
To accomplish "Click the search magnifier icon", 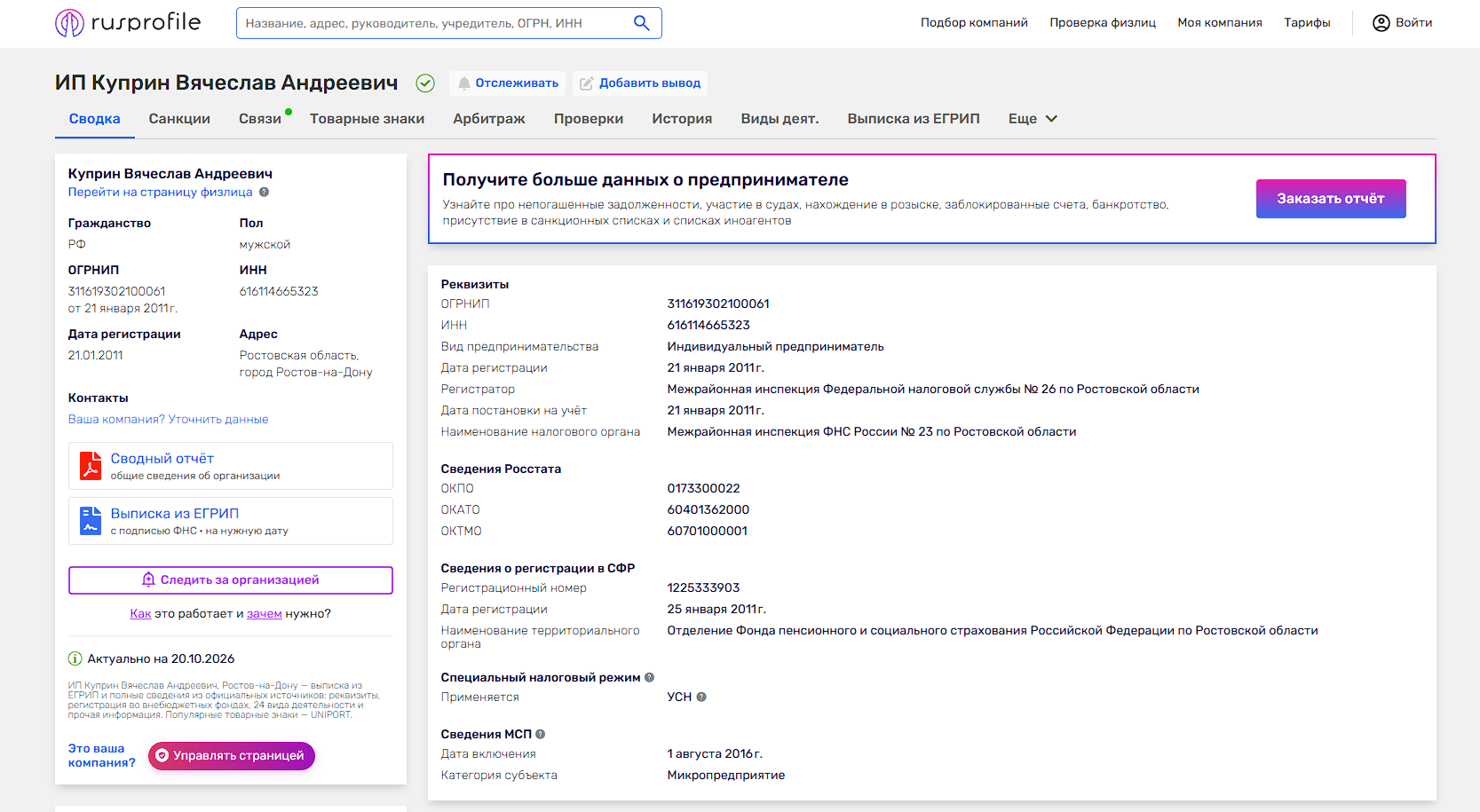I will click(641, 23).
